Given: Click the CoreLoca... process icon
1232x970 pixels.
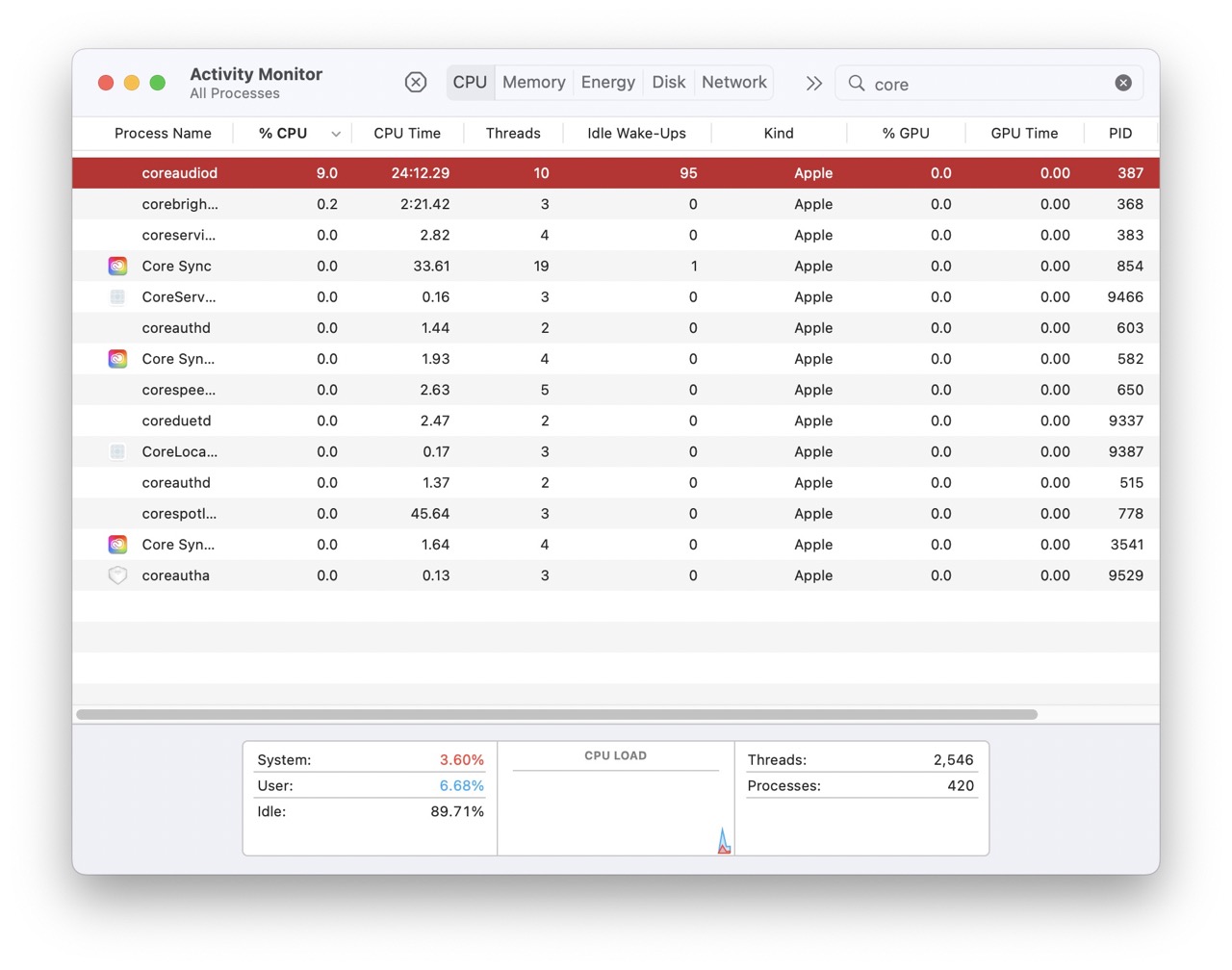Looking at the screenshot, I should click(x=117, y=452).
